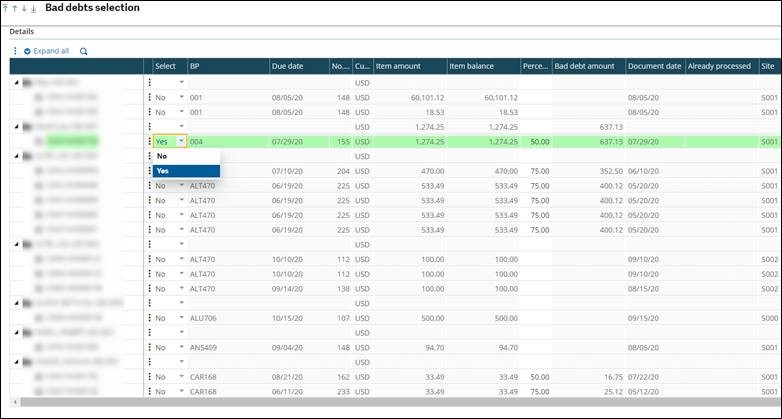Collapse the tree group above ANS409 row
The image size is (782, 419).
pyautogui.click(x=15, y=334)
